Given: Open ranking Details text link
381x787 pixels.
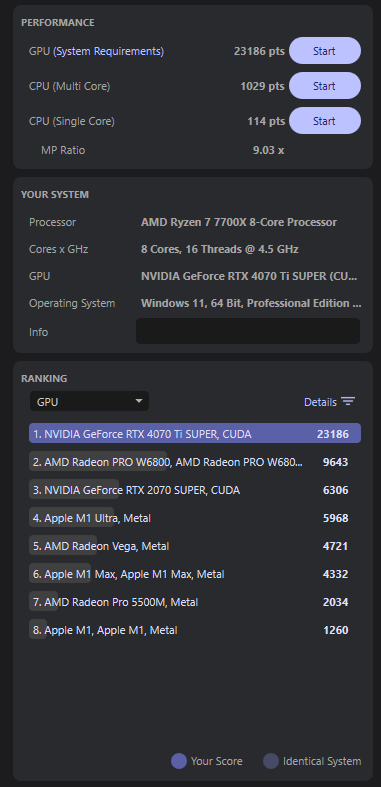Looking at the screenshot, I should click(x=320, y=402).
